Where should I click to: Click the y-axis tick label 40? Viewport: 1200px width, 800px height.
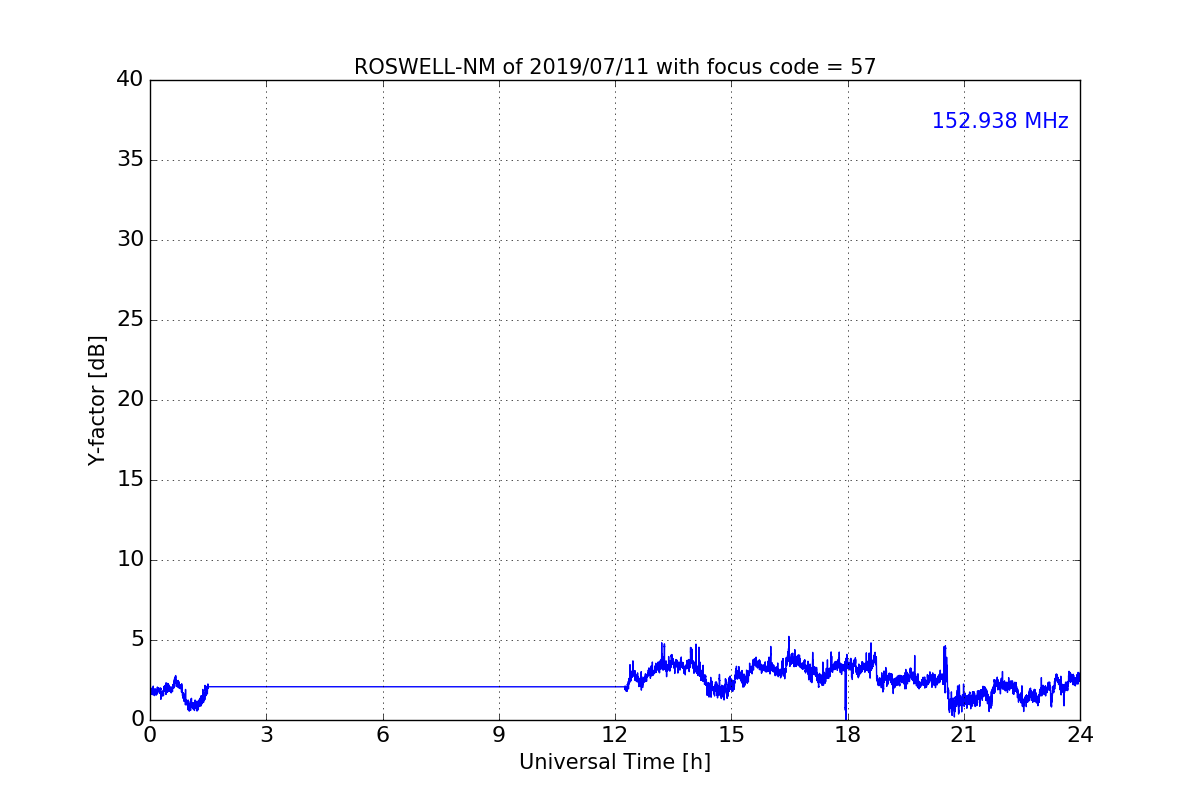tap(130, 80)
